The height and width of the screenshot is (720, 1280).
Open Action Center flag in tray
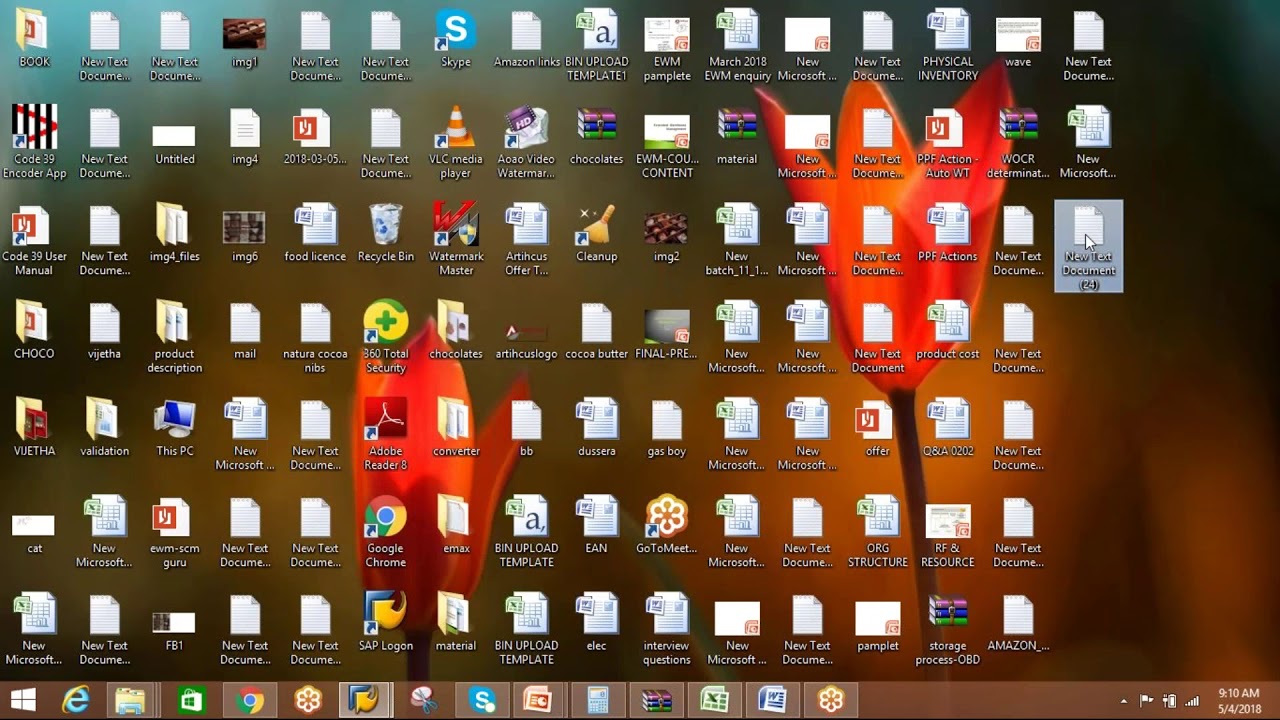click(x=1147, y=701)
